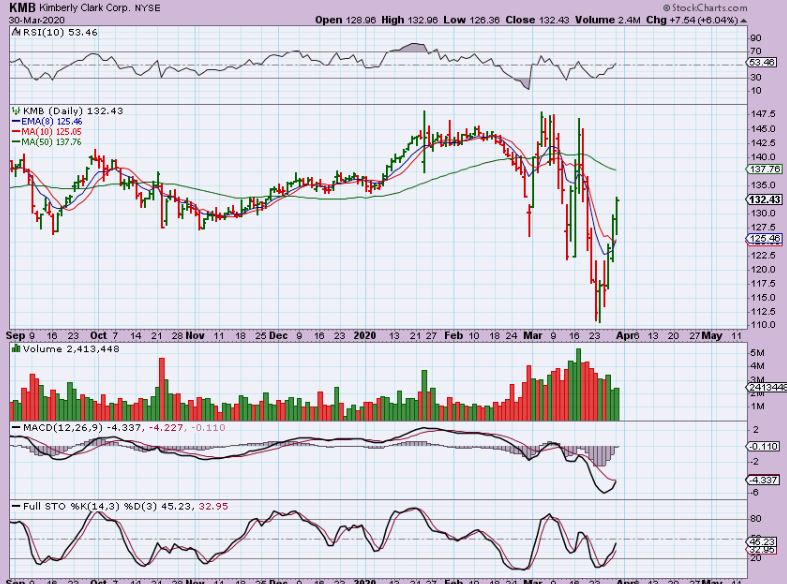Click the tall red volume bar in late October
Image resolution: width=787 pixels, height=584 pixels.
(162, 389)
